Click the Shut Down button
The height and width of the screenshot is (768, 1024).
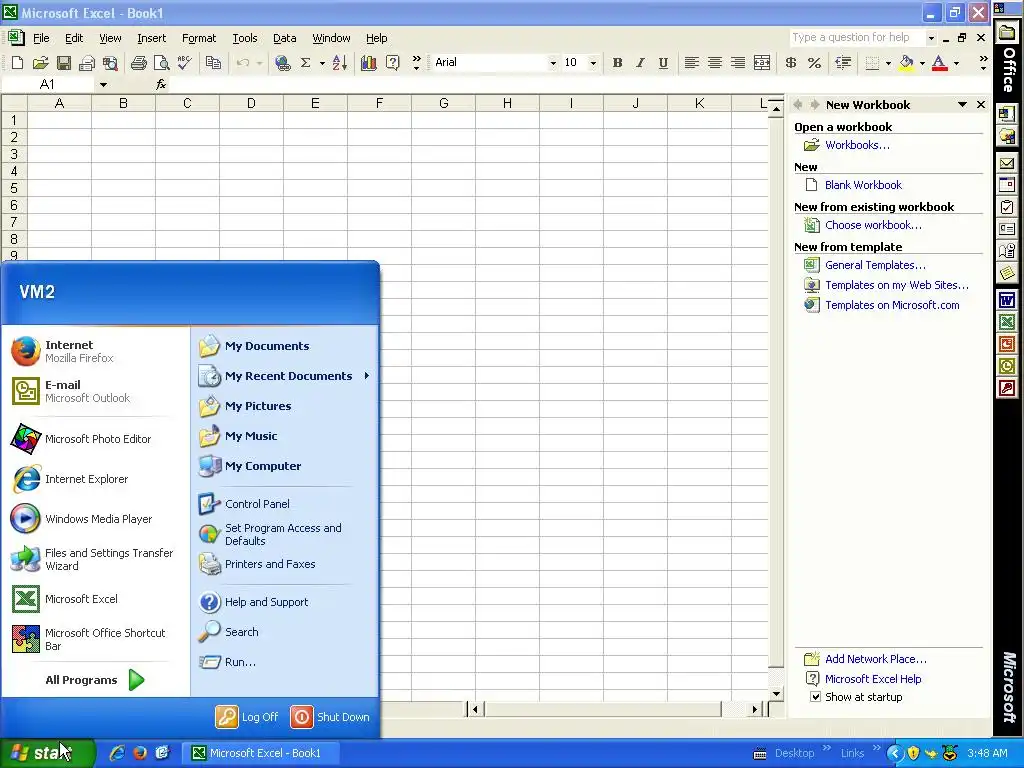(x=330, y=716)
